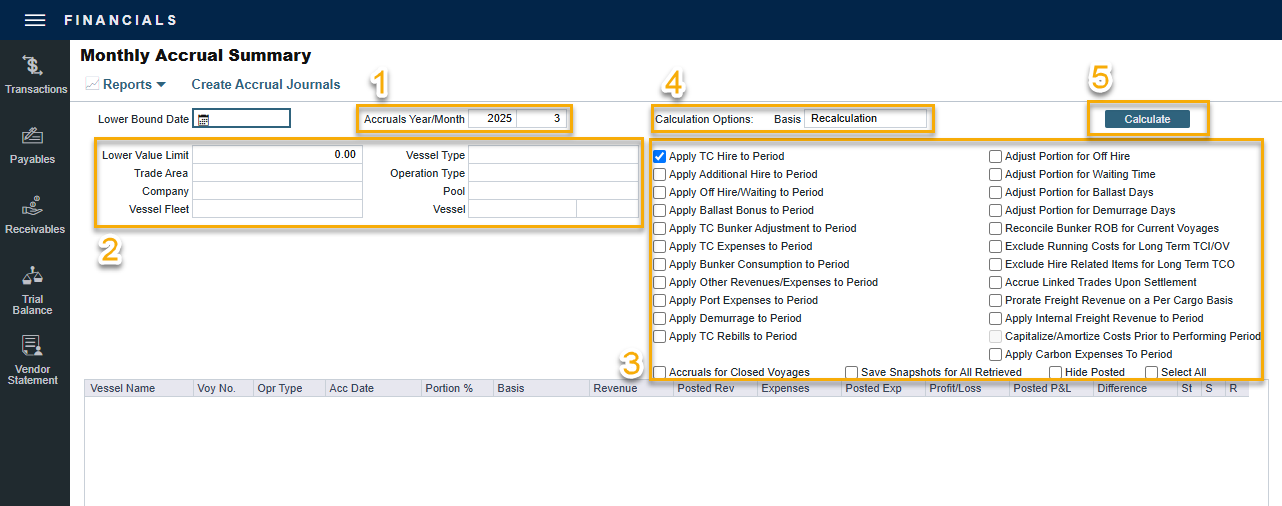Screen dimensions: 1282x506
Task: Open the Vessel Type selection field
Action: pos(552,155)
